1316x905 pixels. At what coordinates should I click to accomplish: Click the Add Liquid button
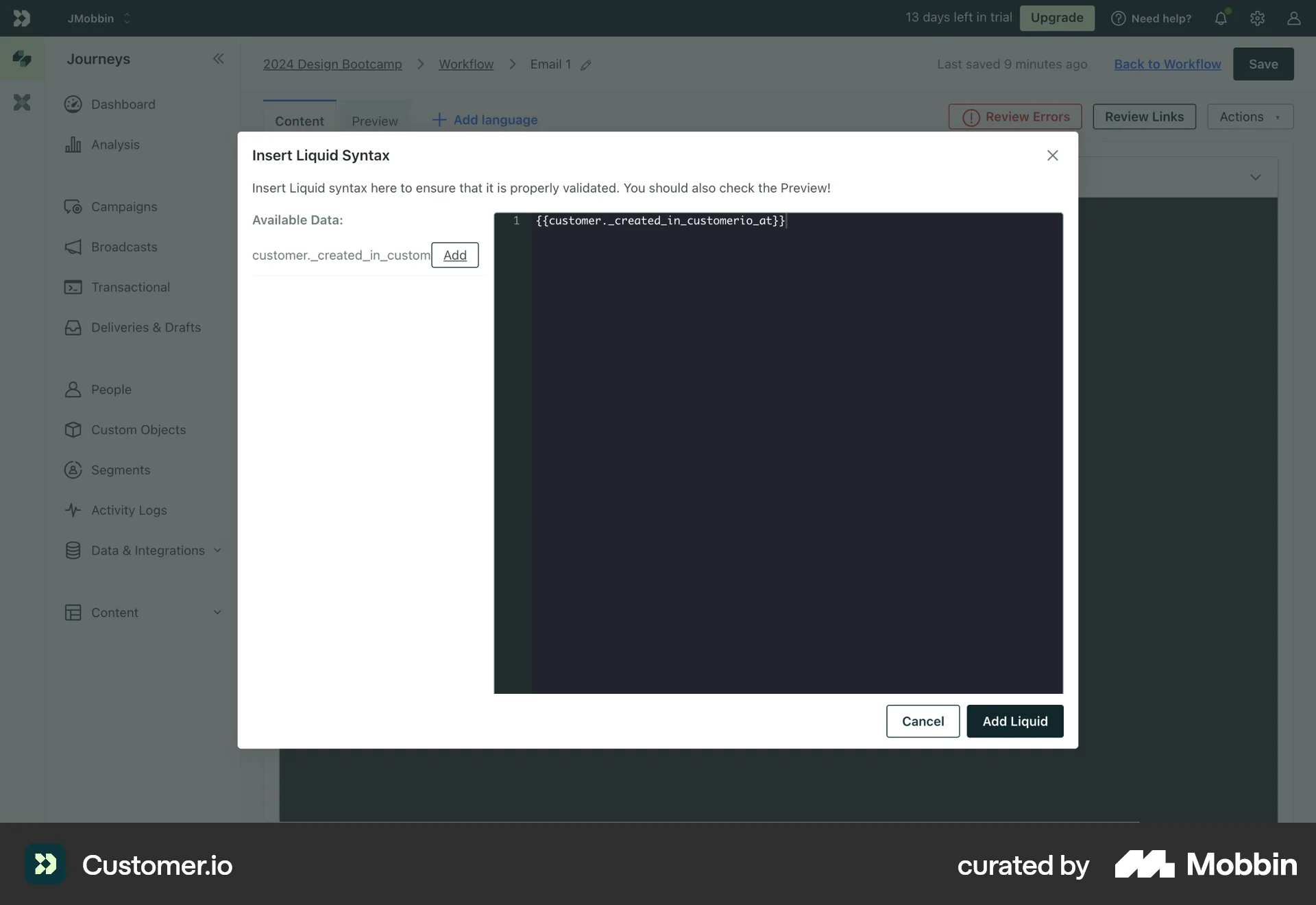1014,721
